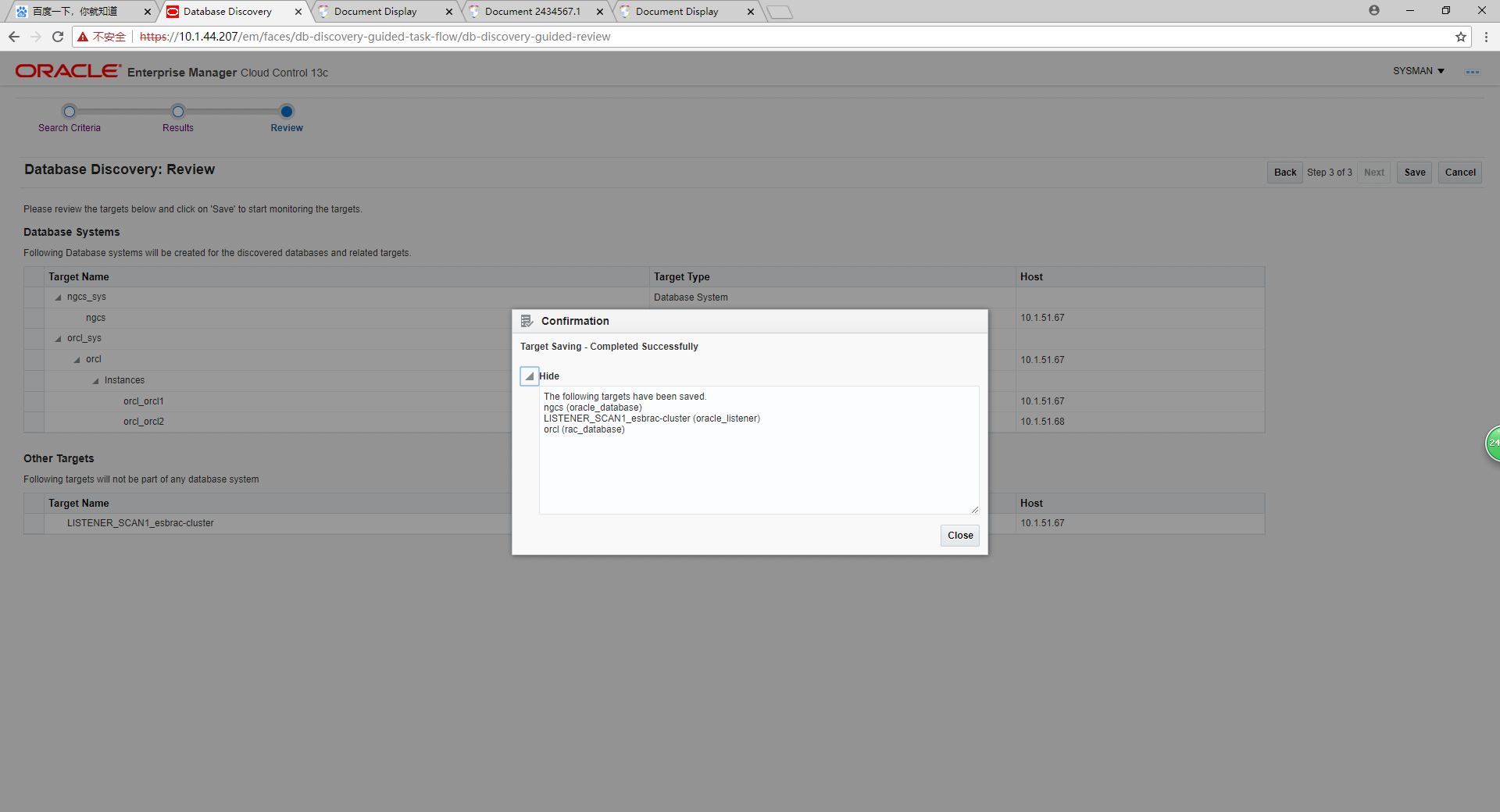Viewport: 1500px width, 812px height.
Task: Close the Confirmation dialog
Action: (959, 536)
